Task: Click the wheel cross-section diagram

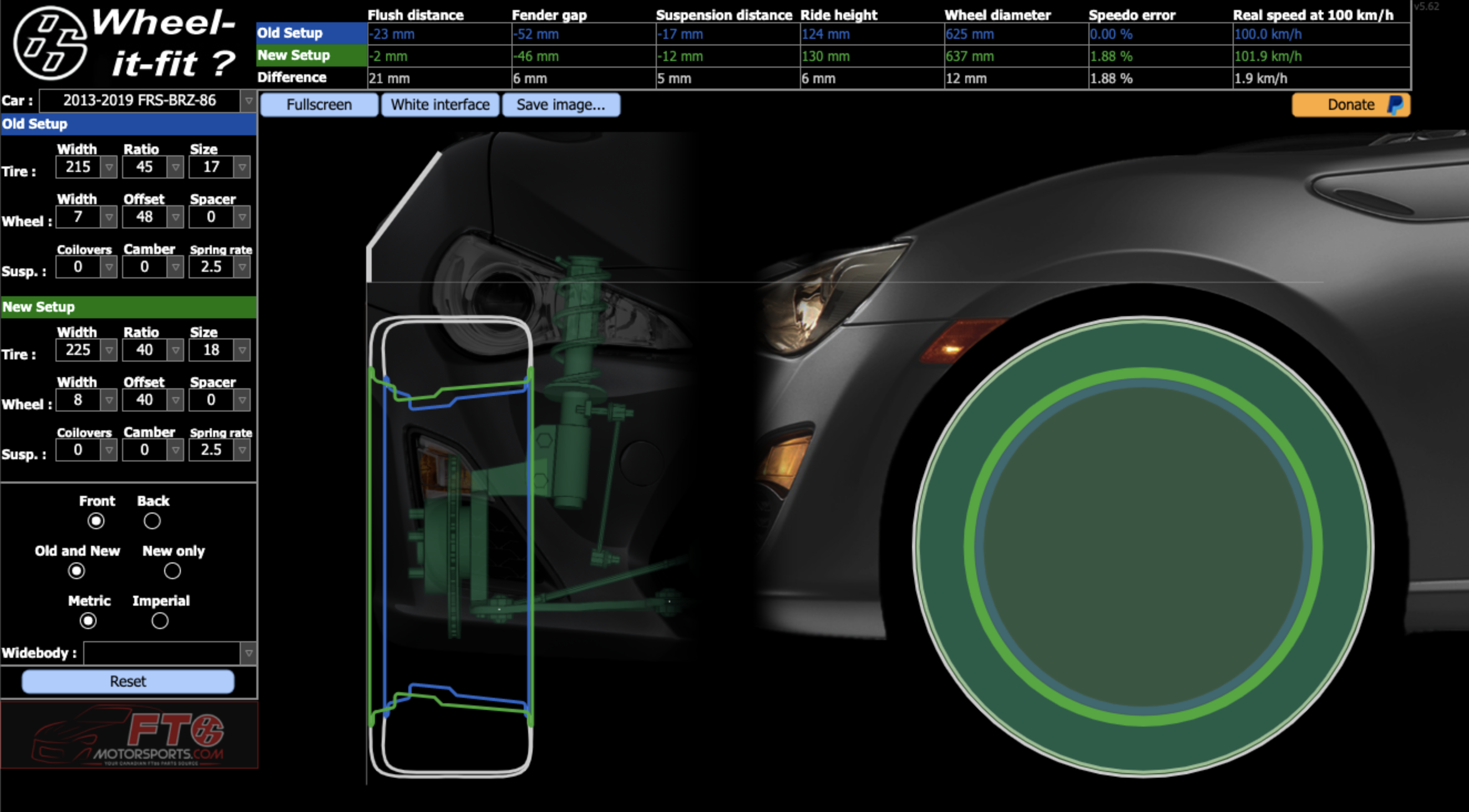Action: [x=450, y=546]
